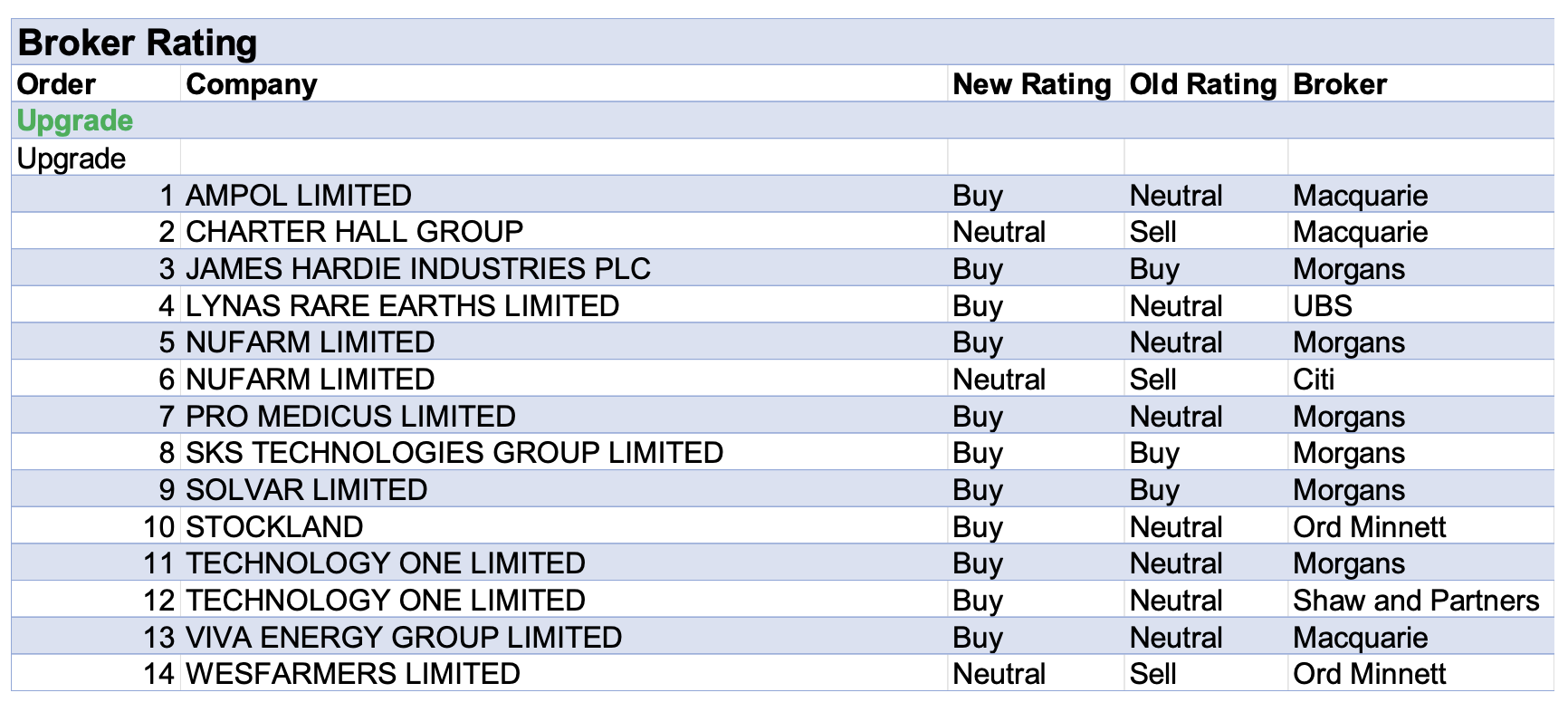Select the Shaw and Partners broker cell
The image size is (1568, 712).
tap(1415, 601)
